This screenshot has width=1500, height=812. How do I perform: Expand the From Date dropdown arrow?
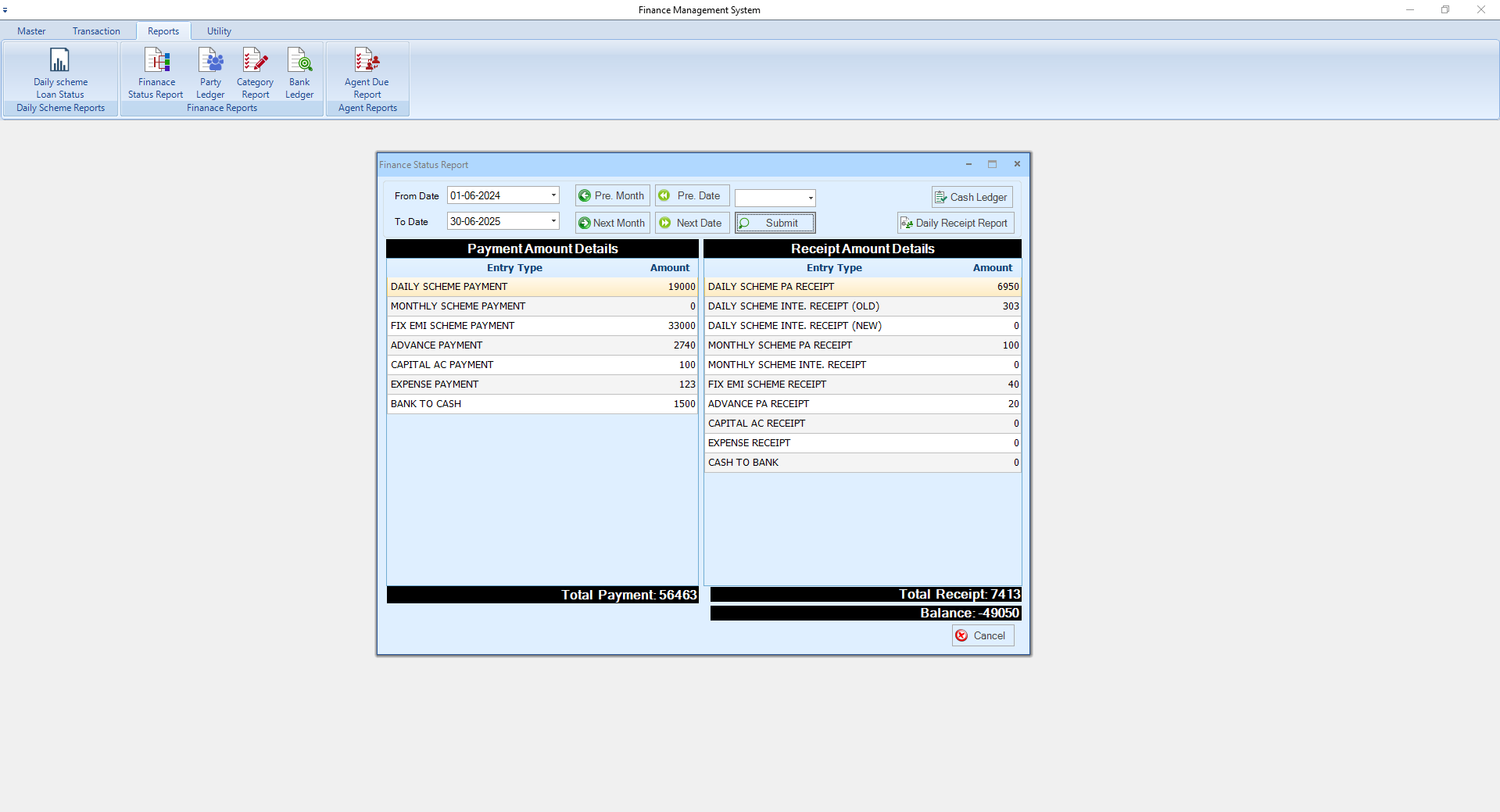coord(553,195)
